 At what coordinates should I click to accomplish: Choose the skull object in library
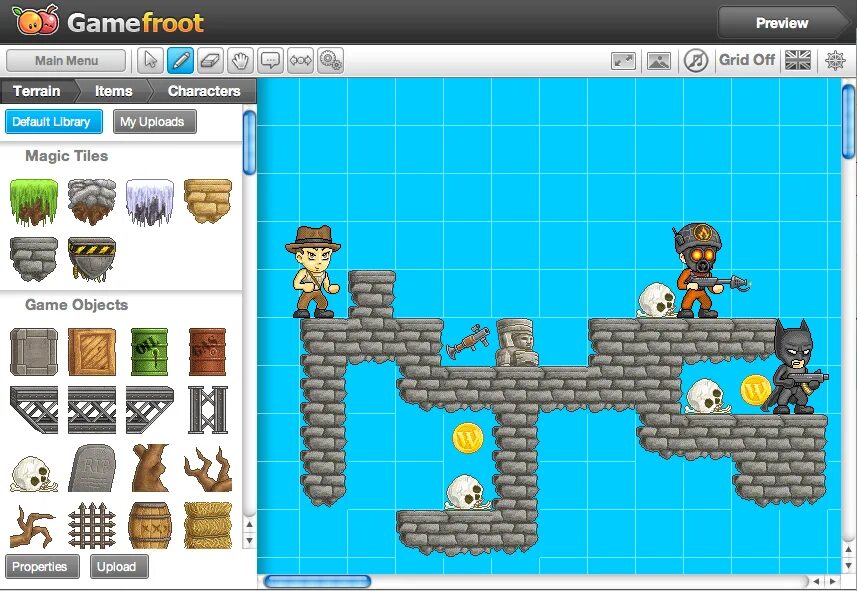33,473
